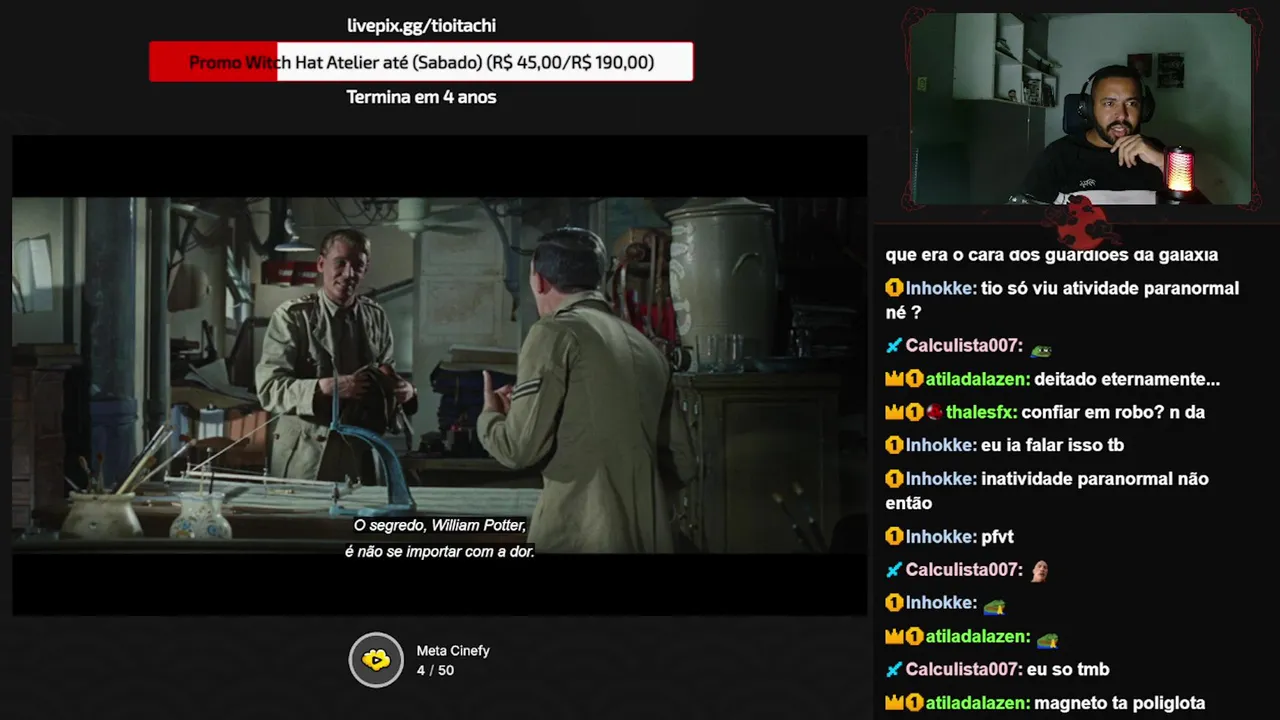This screenshot has height=720, width=1280.
Task: Click the streamer webcam feed
Action: (x=1081, y=108)
